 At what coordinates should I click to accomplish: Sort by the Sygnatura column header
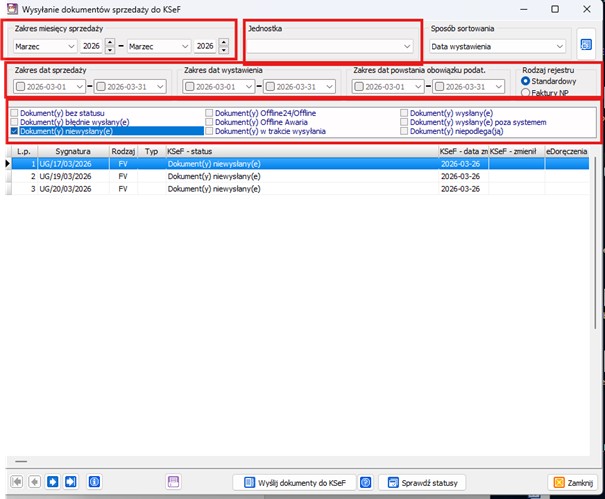72,151
